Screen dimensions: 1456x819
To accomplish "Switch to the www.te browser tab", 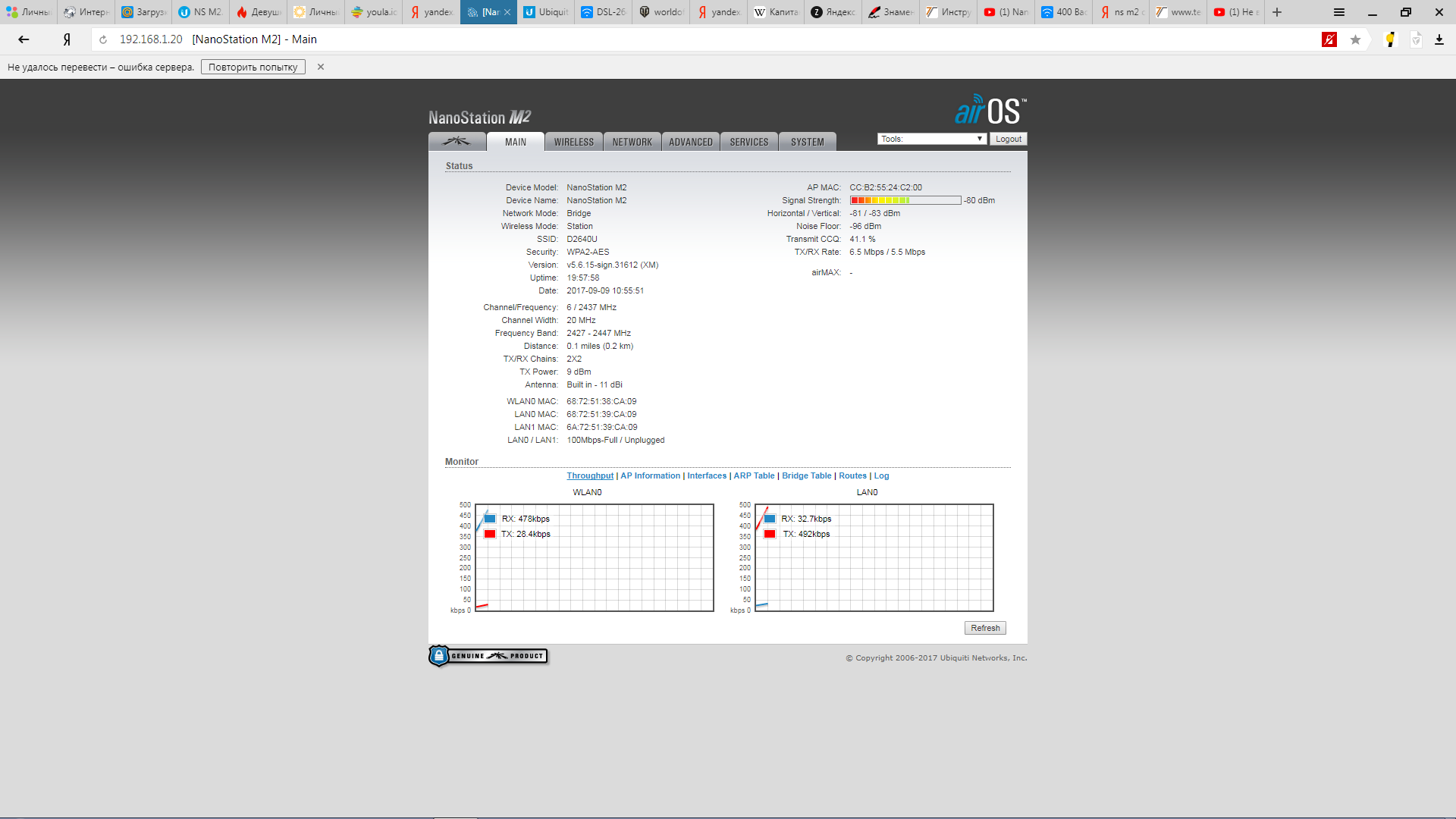I will pyautogui.click(x=1179, y=12).
